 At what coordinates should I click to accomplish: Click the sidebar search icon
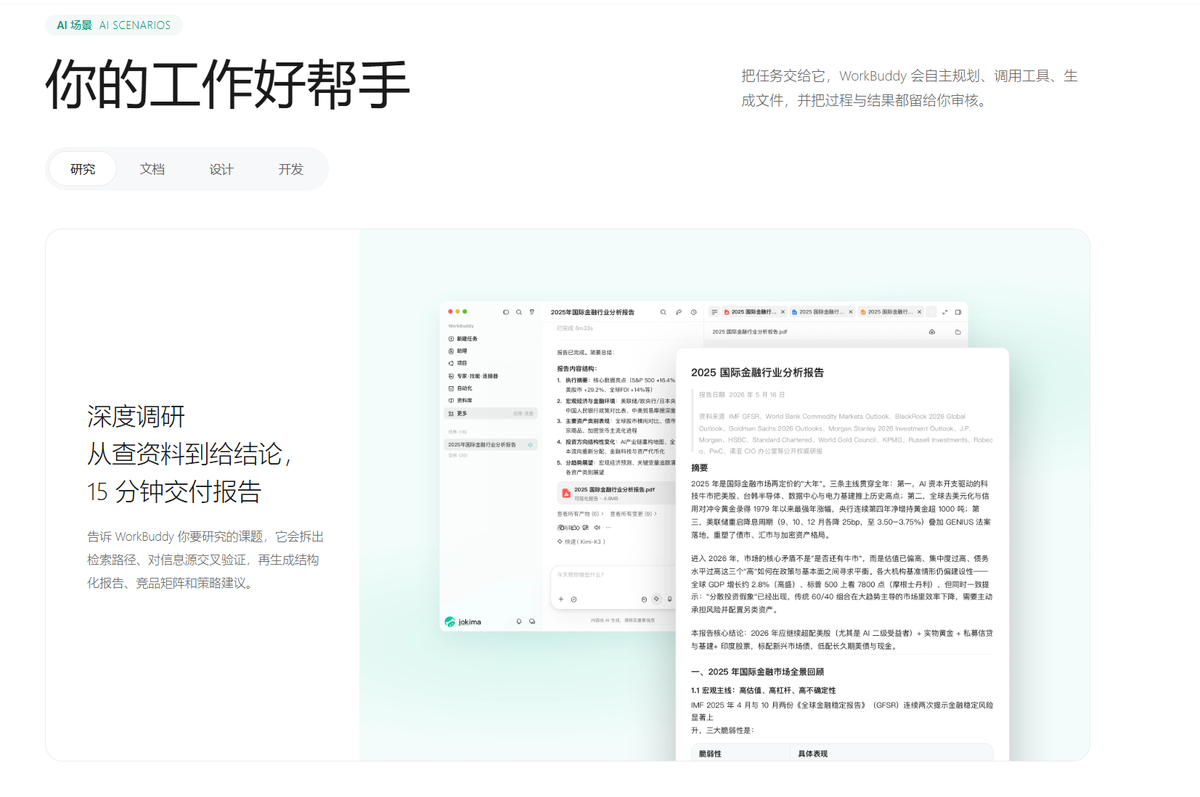tap(519, 312)
